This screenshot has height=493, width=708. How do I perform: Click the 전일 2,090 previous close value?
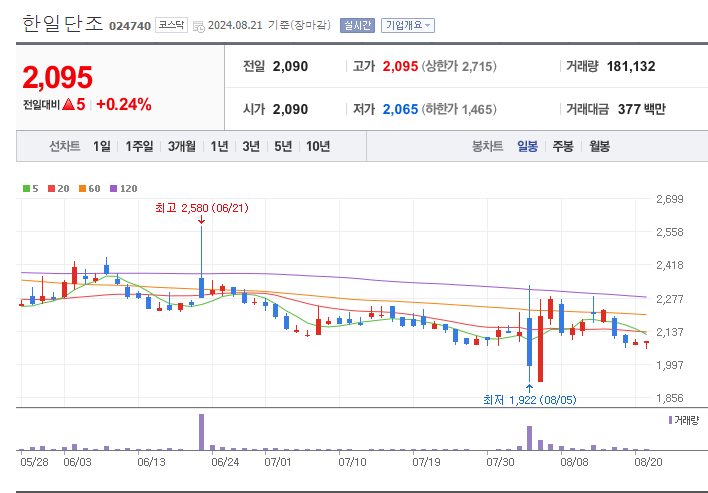pyautogui.click(x=290, y=66)
